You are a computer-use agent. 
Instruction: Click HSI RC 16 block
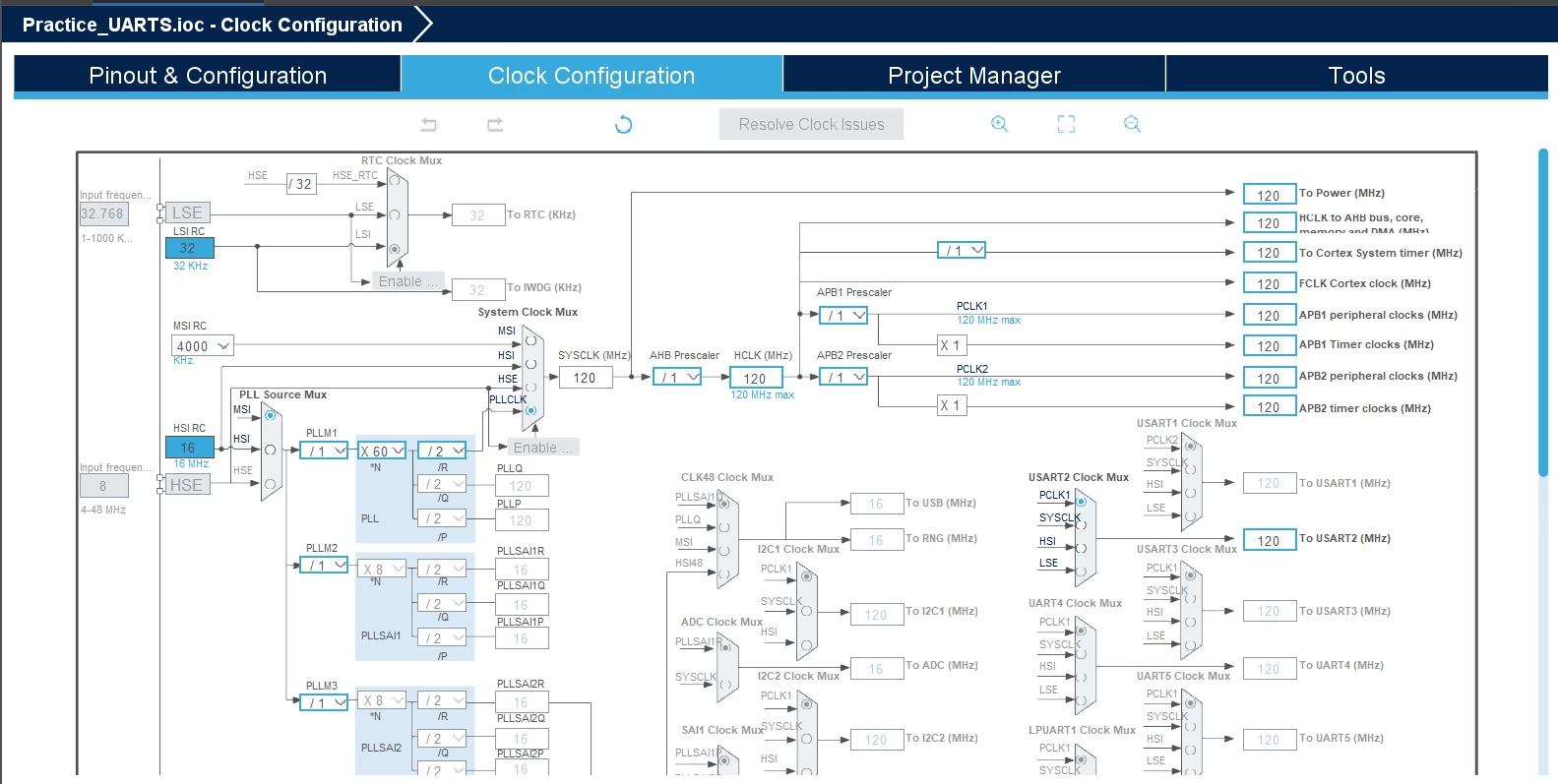click(189, 448)
